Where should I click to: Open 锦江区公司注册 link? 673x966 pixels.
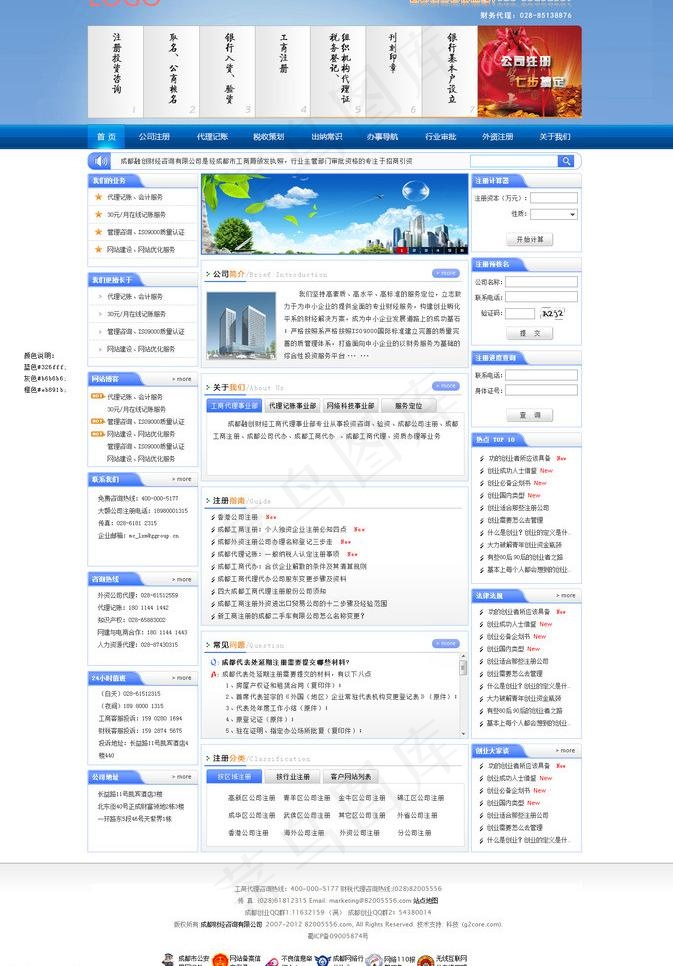point(420,798)
